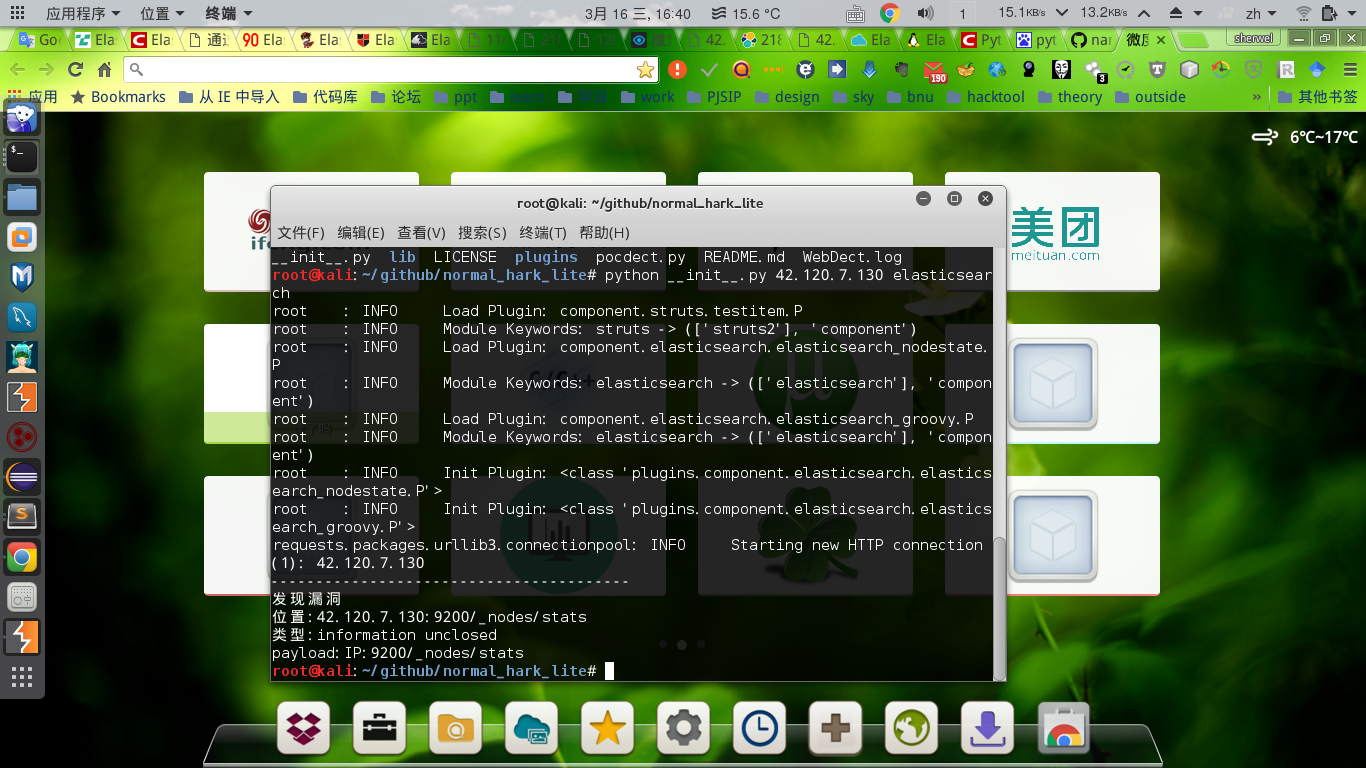Open the 应用程序 applications menu

82,13
